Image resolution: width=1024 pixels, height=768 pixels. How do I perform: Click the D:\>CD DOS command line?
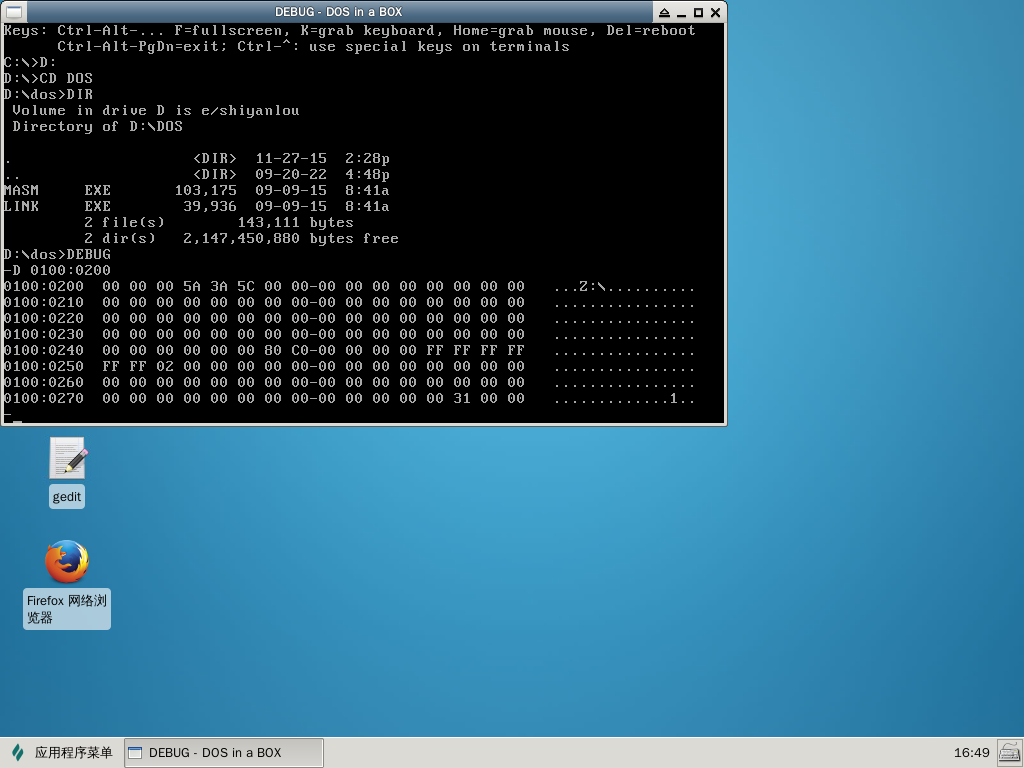[x=48, y=78]
